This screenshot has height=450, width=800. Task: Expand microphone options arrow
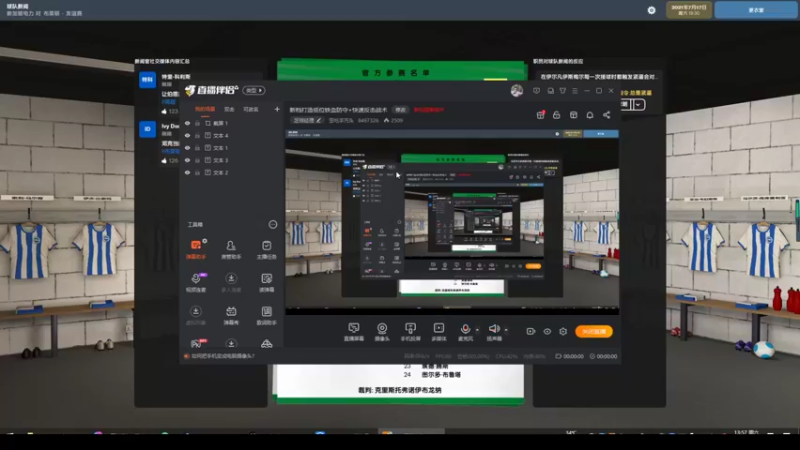tap(477, 330)
